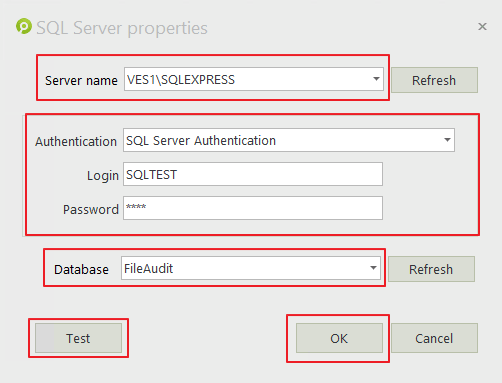502x383 pixels.
Task: Click the Database label
Action: 81,269
